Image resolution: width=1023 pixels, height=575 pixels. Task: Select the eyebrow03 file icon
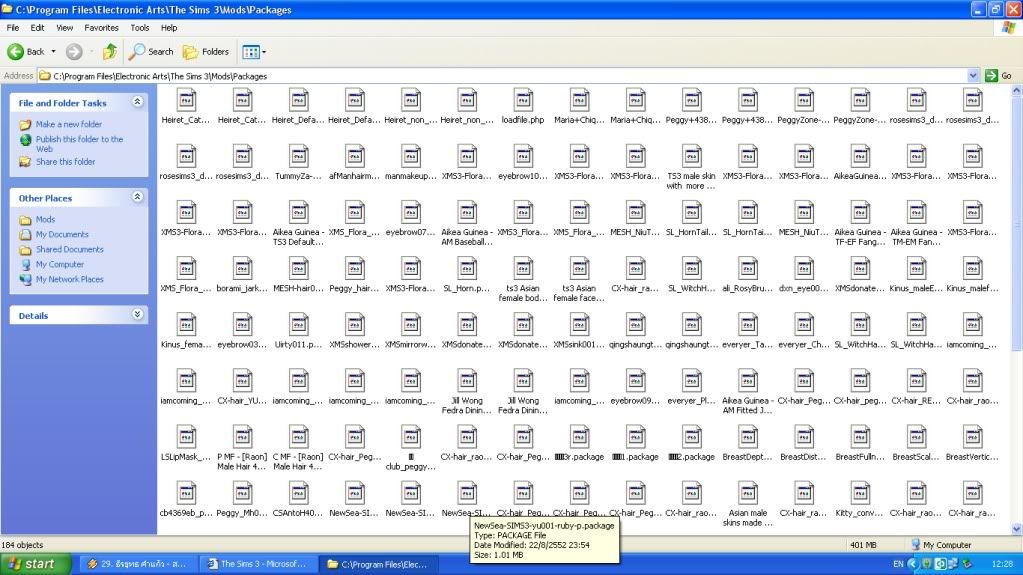coord(243,325)
